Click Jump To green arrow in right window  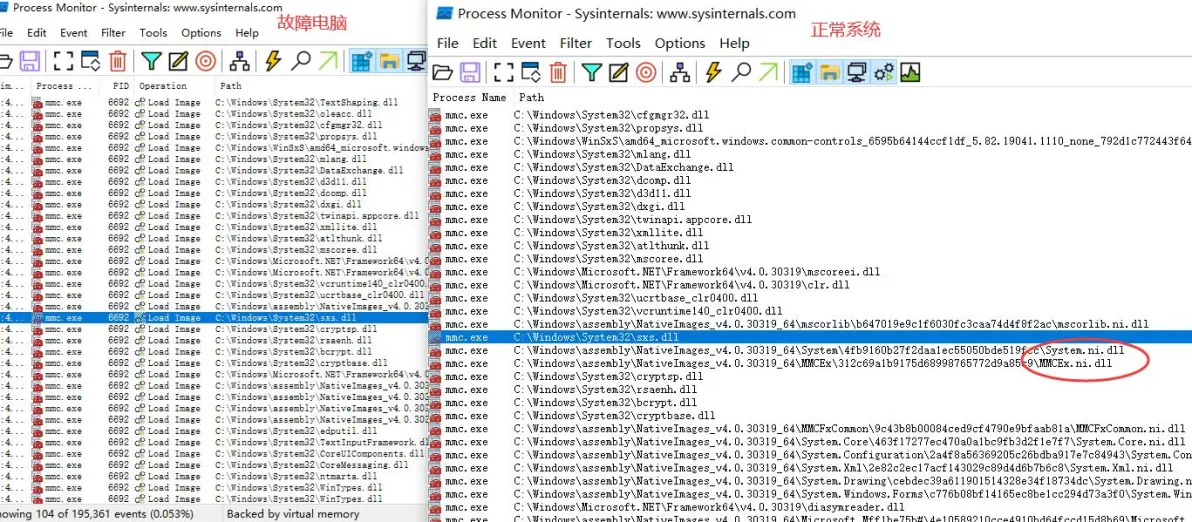tap(768, 72)
